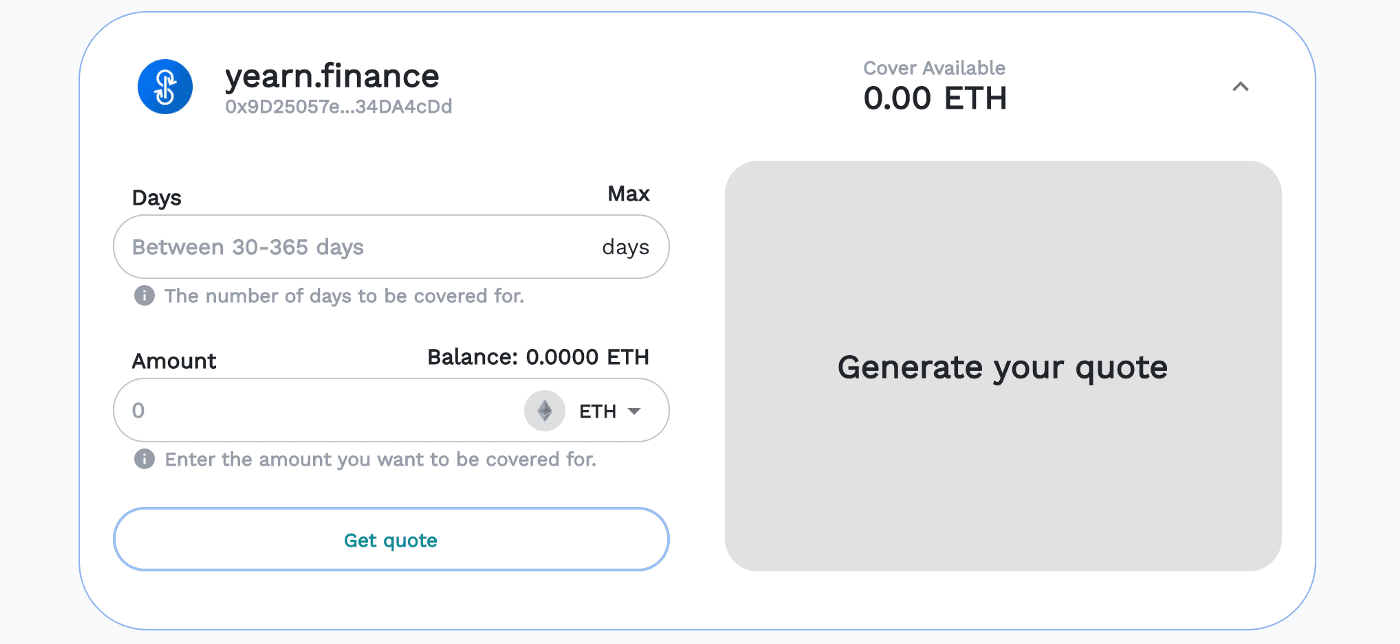
Task: Click the Ethereum coin icon in Amount field
Action: pos(545,410)
